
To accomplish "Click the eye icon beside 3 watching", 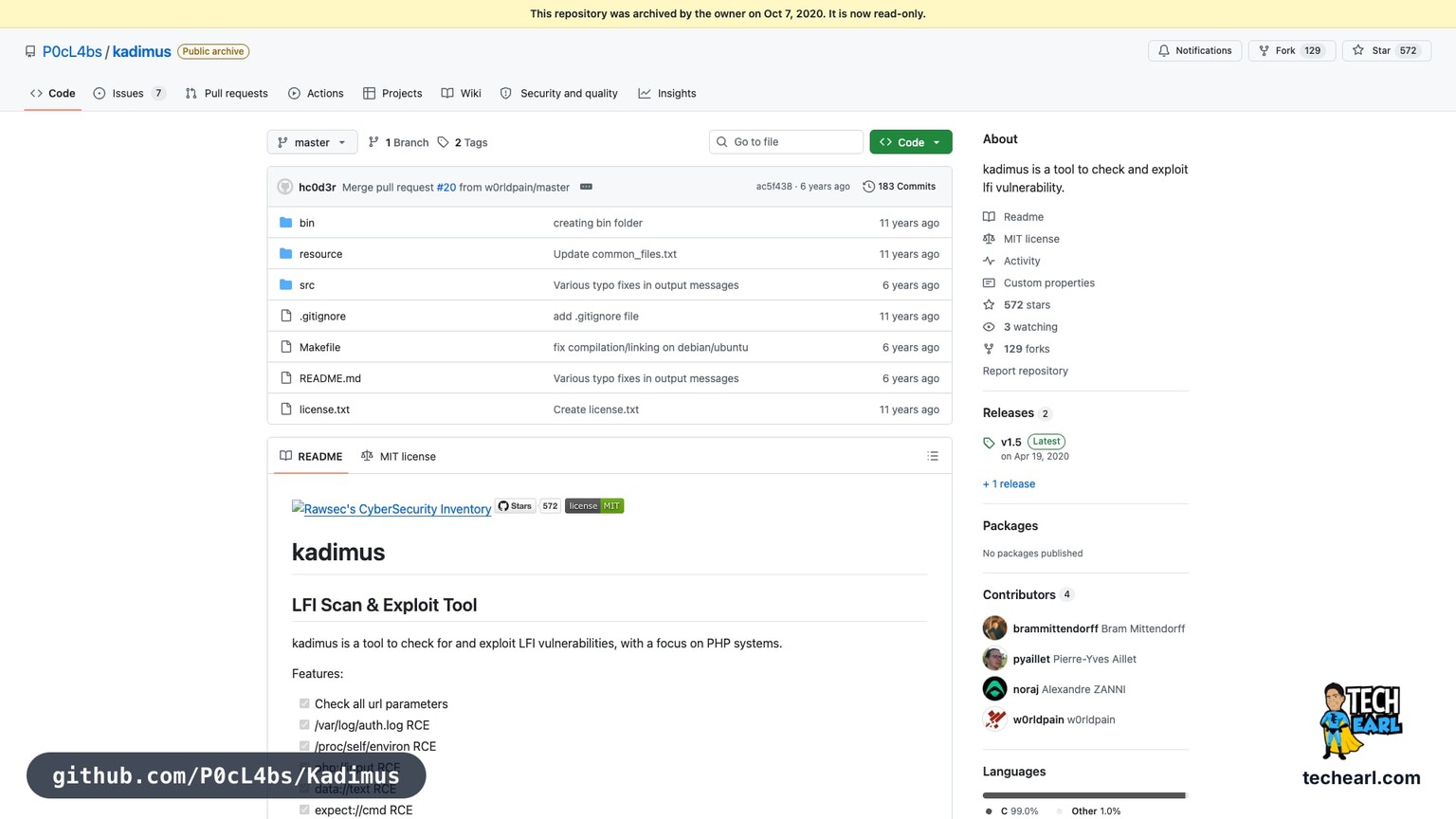I will (989, 327).
